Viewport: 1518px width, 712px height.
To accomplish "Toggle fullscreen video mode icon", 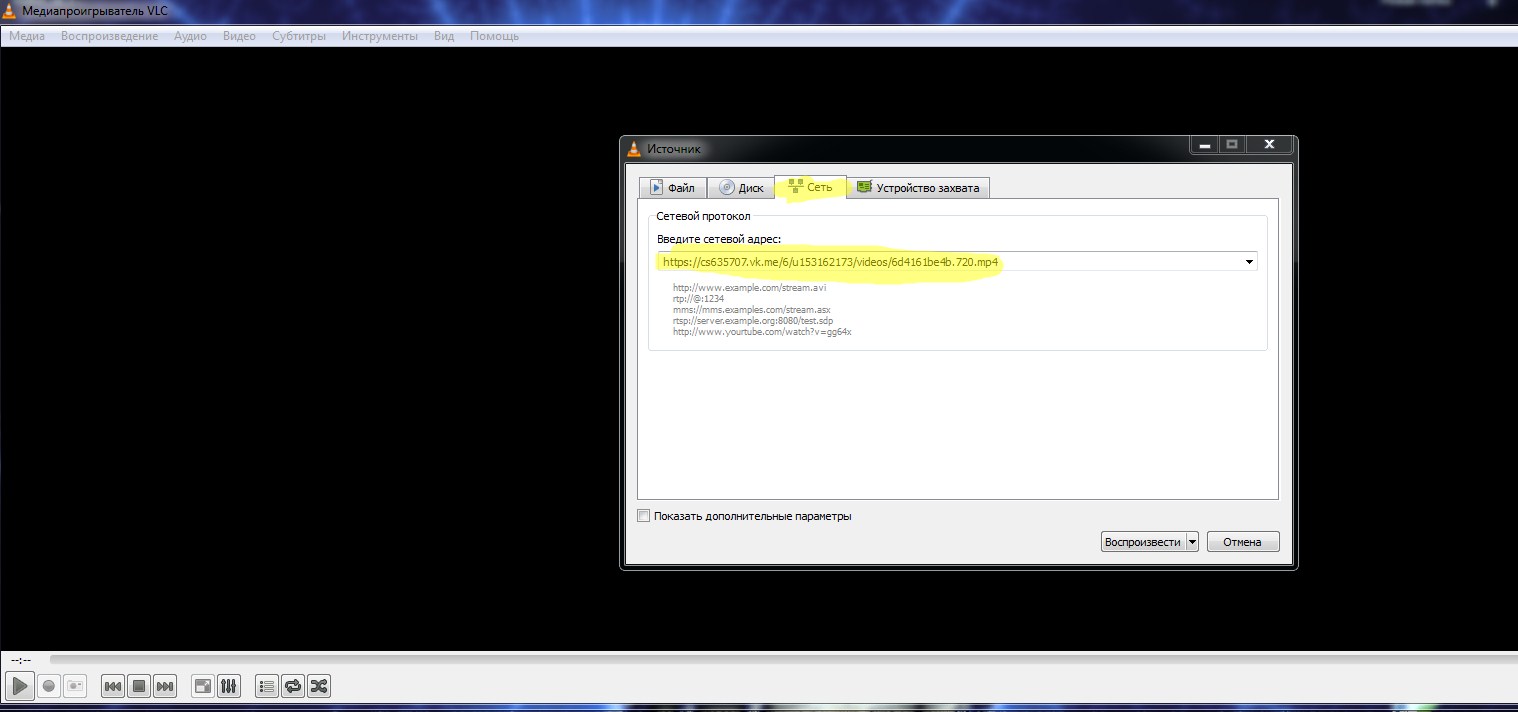I will pos(203,686).
